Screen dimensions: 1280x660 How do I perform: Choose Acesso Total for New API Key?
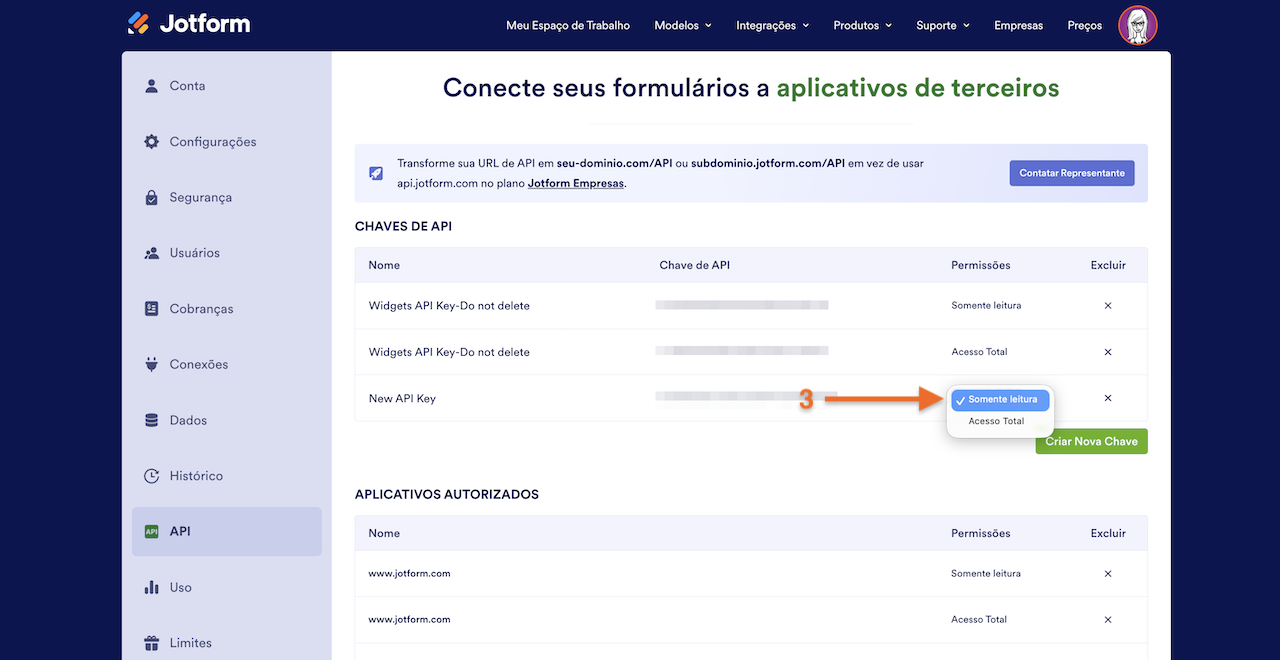[x=999, y=421]
